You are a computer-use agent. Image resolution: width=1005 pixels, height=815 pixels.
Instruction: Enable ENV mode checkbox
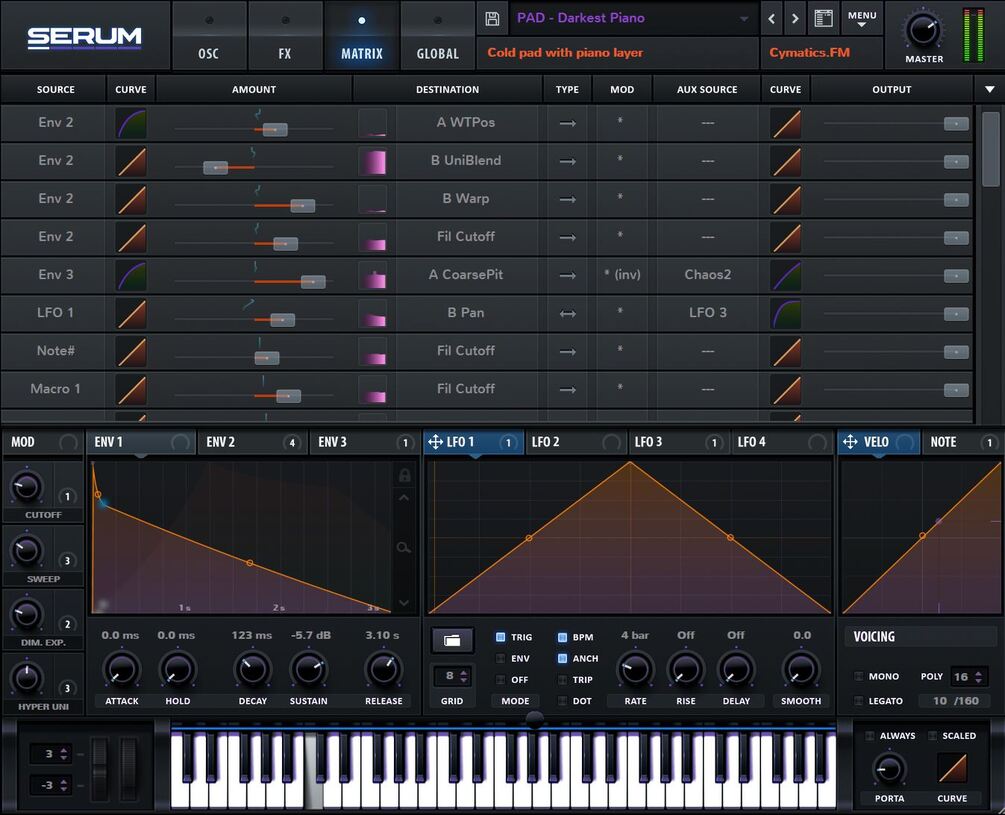click(501, 658)
